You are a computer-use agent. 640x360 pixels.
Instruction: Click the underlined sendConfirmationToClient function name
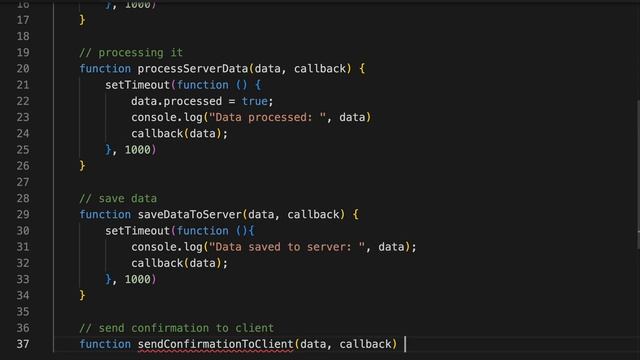[216, 344]
